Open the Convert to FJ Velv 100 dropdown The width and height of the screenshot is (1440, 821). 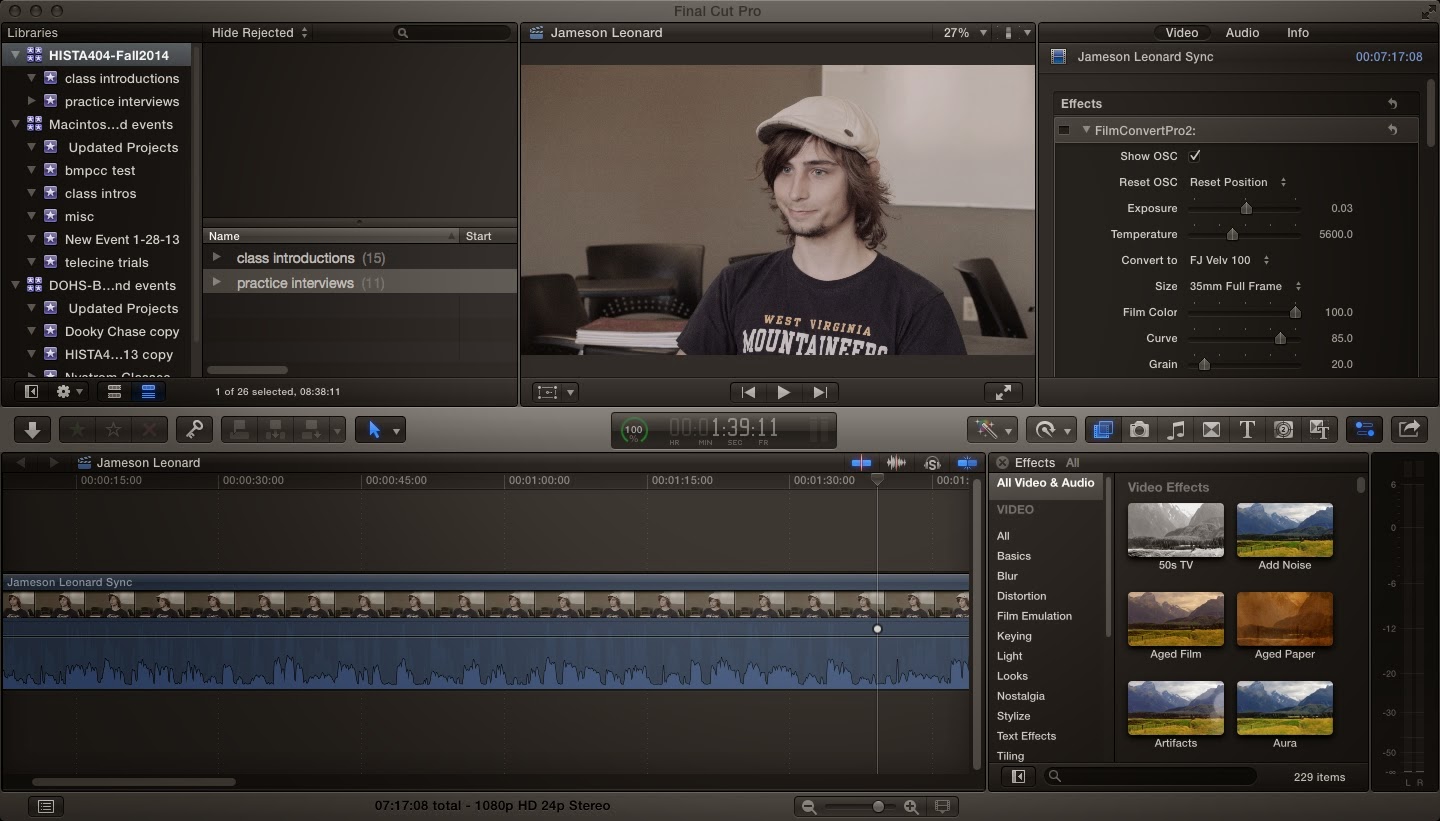click(x=1229, y=260)
